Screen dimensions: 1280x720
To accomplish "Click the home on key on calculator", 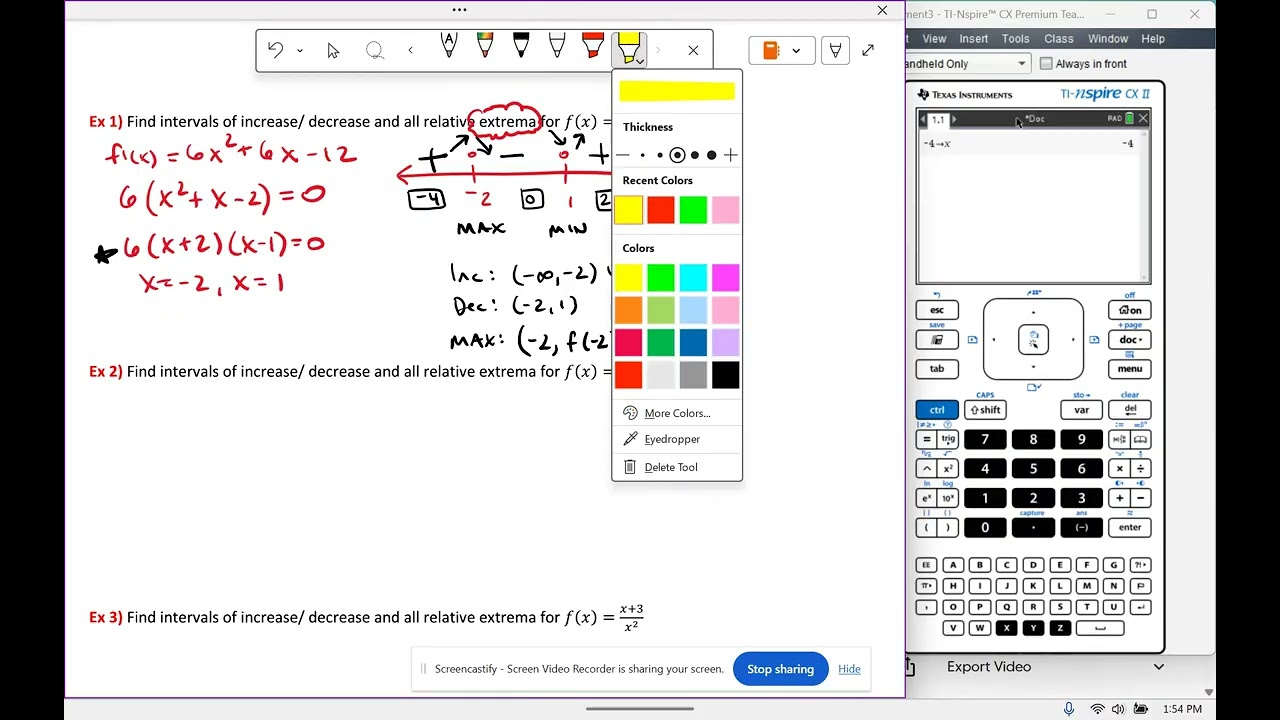I will pyautogui.click(x=1129, y=310).
